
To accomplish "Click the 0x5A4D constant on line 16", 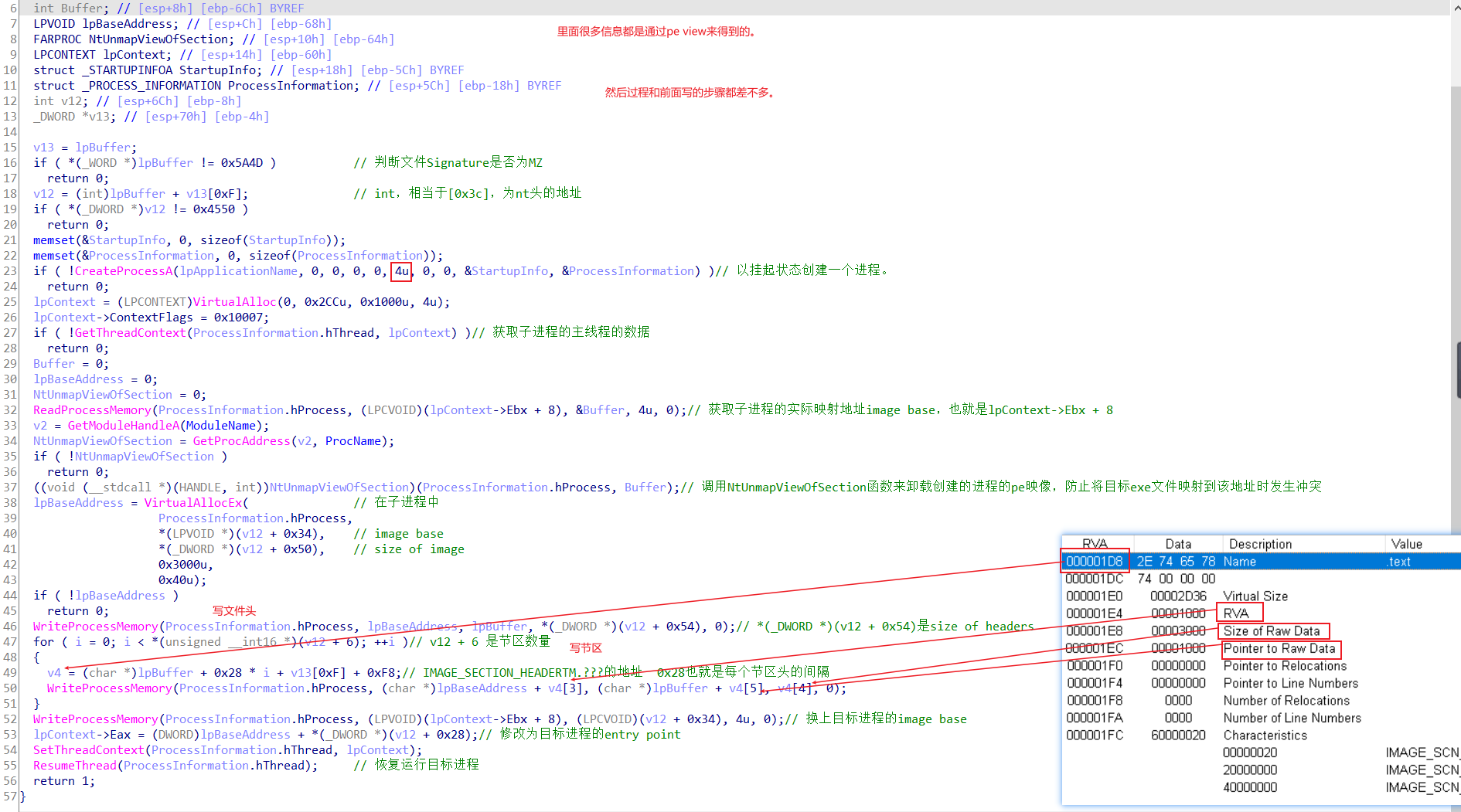I will click(x=242, y=163).
